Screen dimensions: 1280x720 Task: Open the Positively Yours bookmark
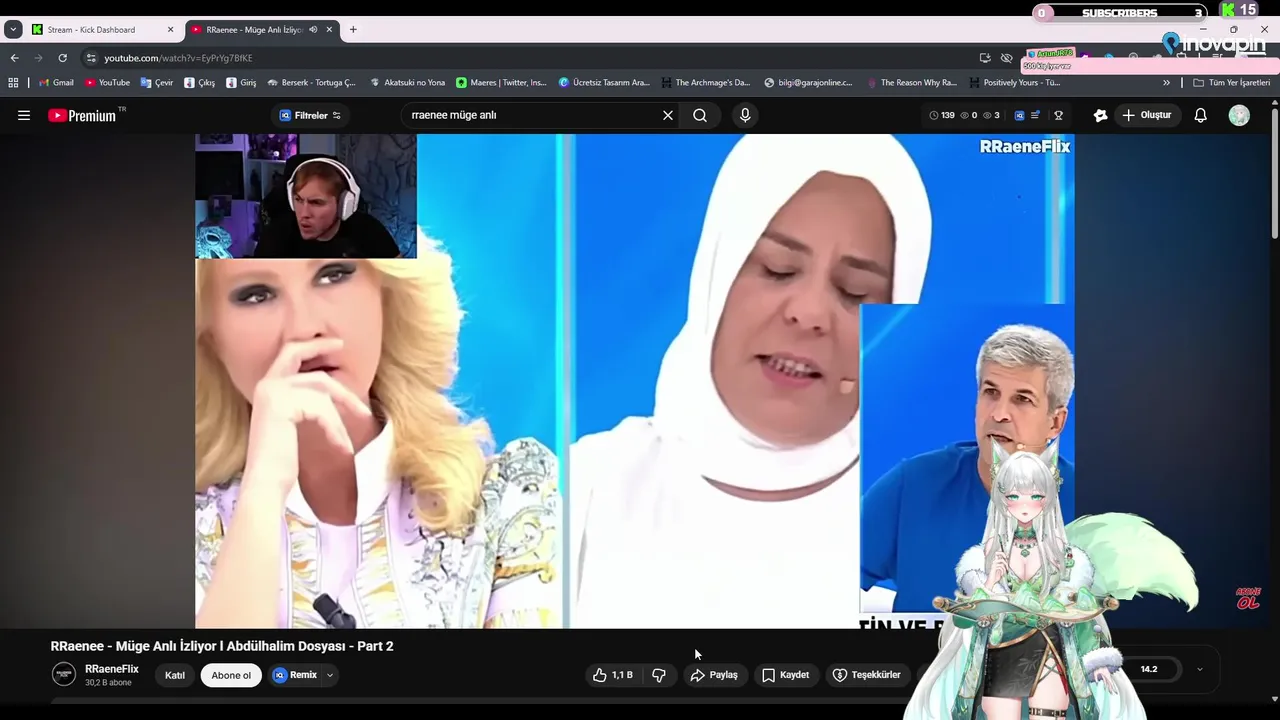[x=1014, y=83]
